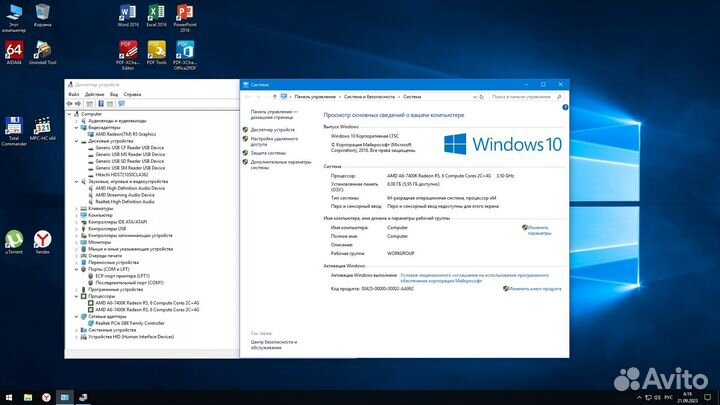The width and height of the screenshot is (720, 405).
Task: Expand Клавиатуры node in device tree
Action: click(77, 208)
